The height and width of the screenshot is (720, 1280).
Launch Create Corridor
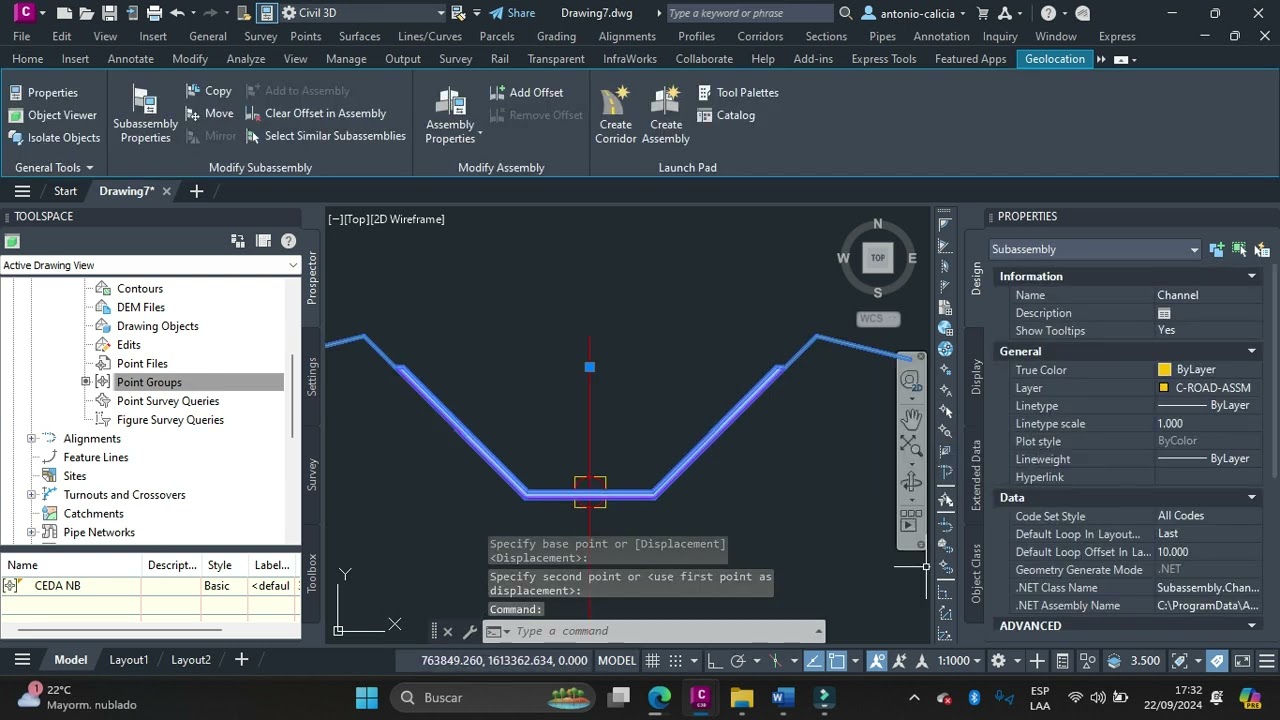pyautogui.click(x=615, y=114)
